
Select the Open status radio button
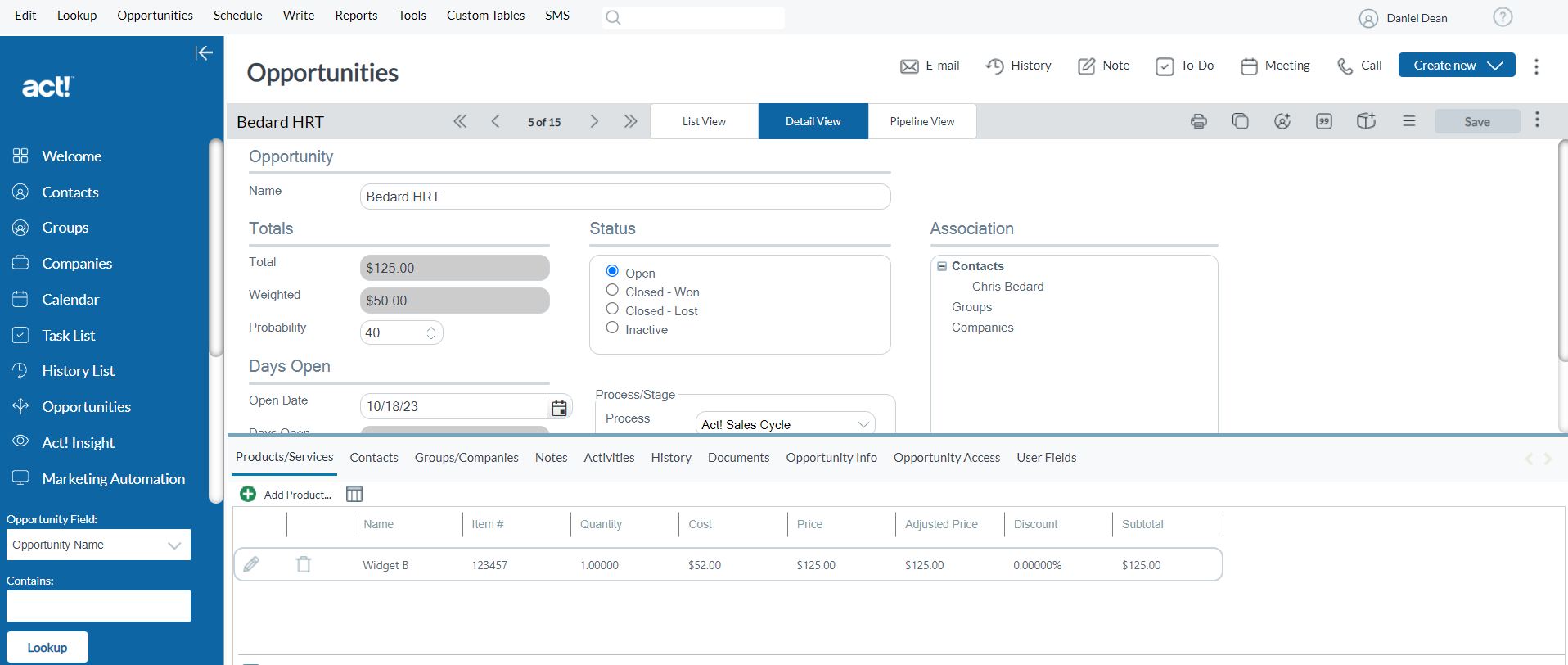[612, 271]
